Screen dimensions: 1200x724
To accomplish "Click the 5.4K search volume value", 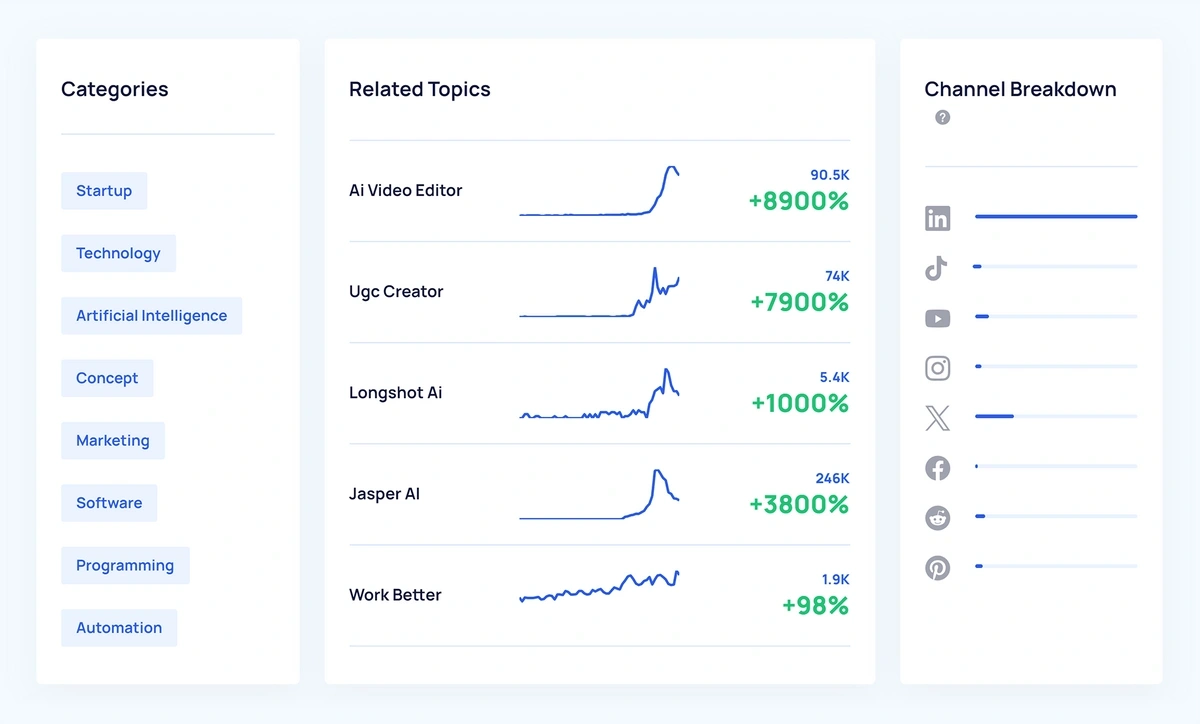I will pos(834,377).
